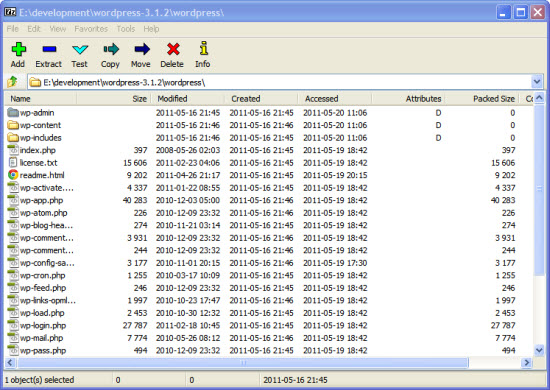Image resolution: width=550 pixels, height=390 pixels.
Task: Click the Add toolbar icon
Action: coord(18,49)
